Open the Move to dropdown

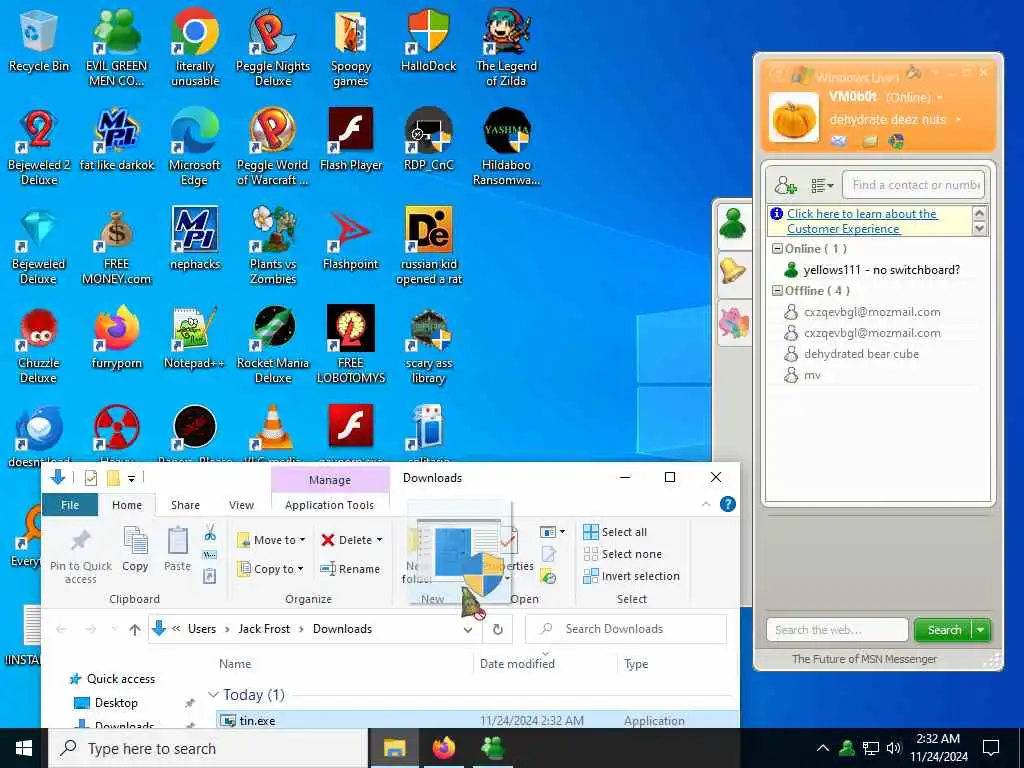click(x=271, y=540)
